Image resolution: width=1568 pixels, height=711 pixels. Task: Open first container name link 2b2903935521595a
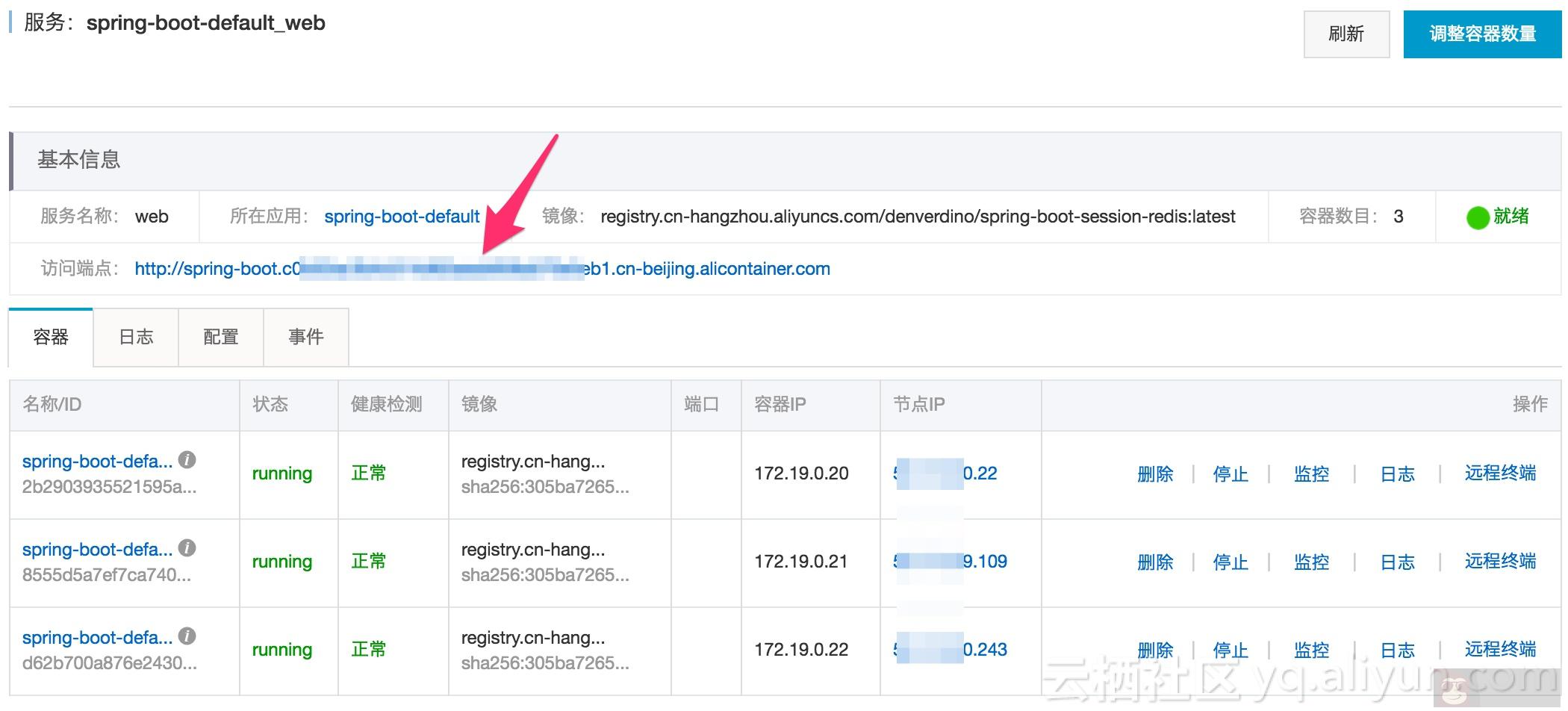97,462
